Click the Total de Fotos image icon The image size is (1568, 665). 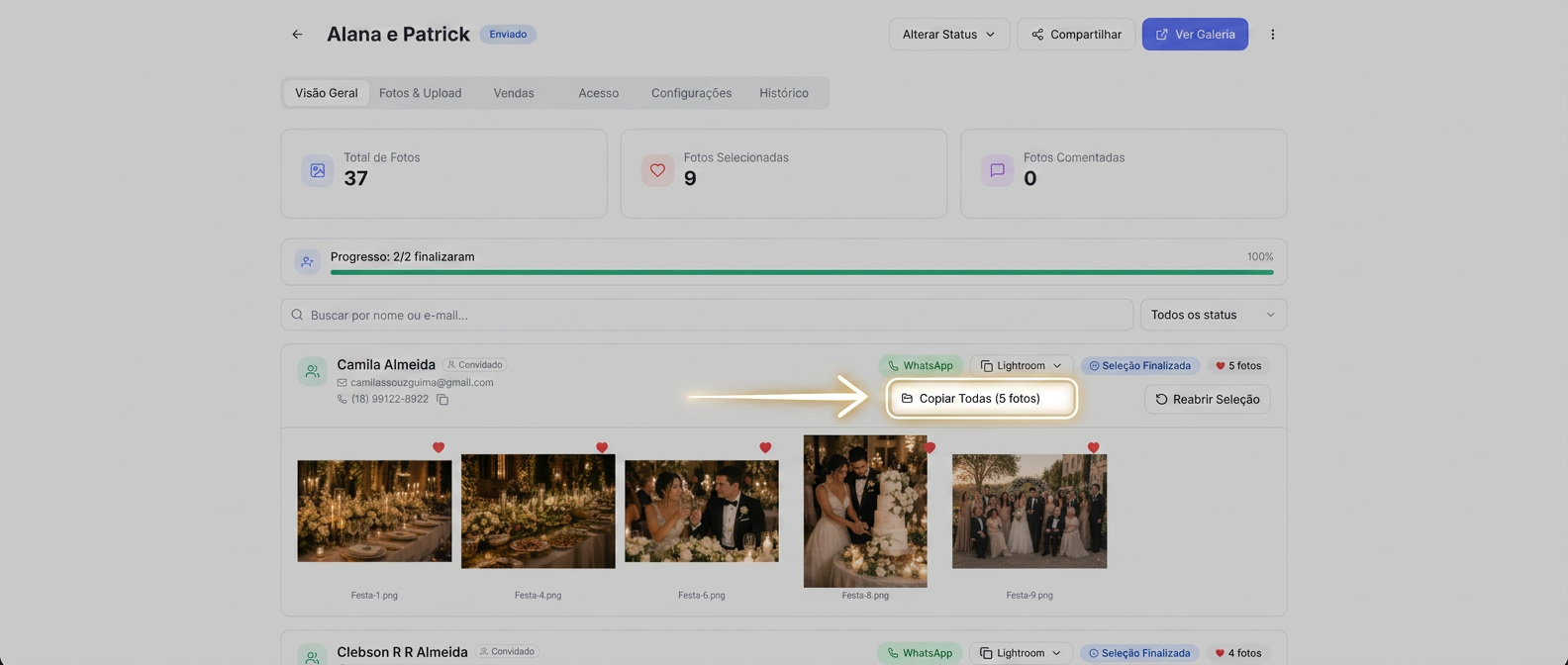coord(318,170)
